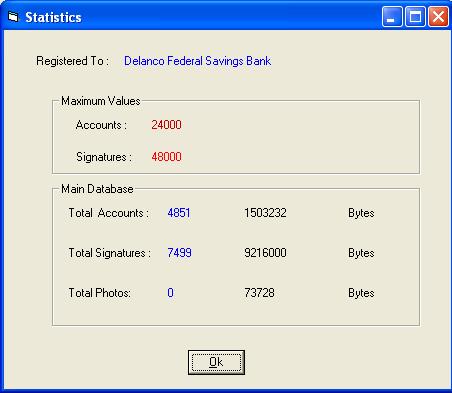Click the 'Total Accounts :' label

(109, 213)
